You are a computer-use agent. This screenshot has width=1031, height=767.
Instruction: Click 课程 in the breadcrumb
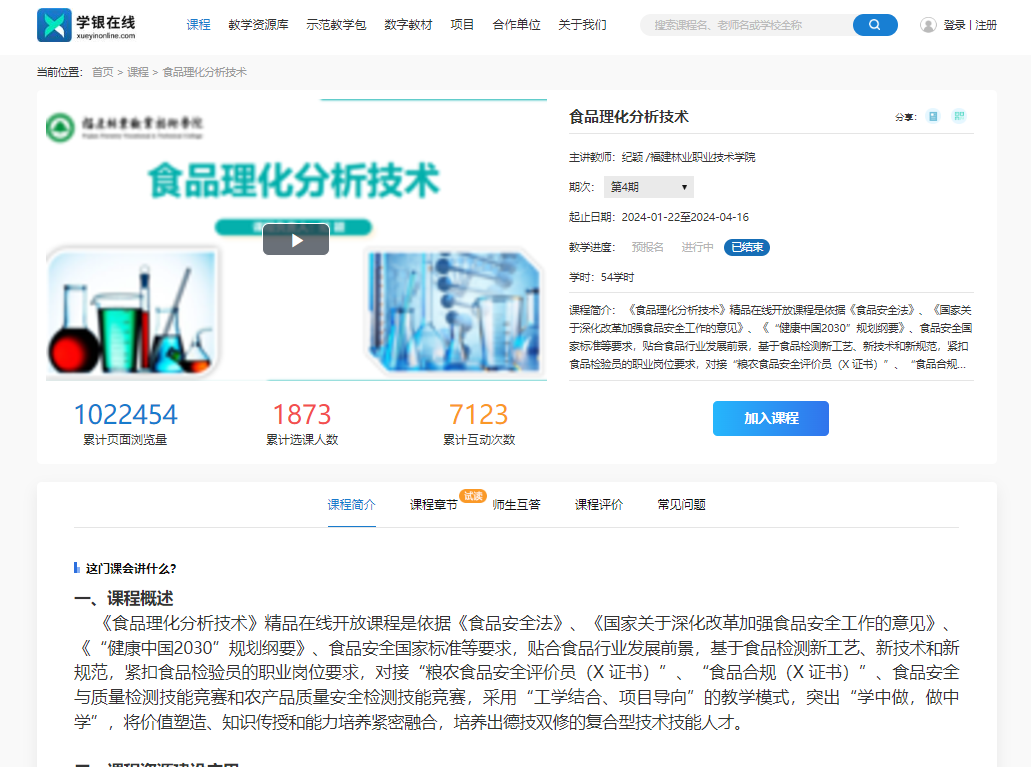coord(137,72)
